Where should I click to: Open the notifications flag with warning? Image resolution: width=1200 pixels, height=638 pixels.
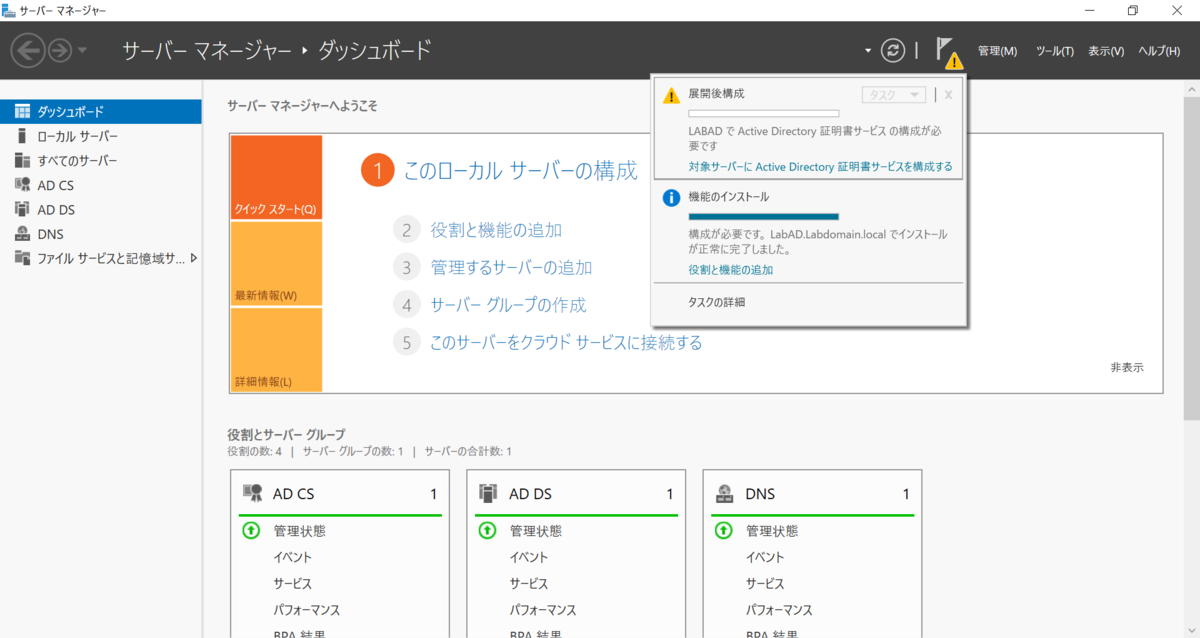(x=947, y=51)
